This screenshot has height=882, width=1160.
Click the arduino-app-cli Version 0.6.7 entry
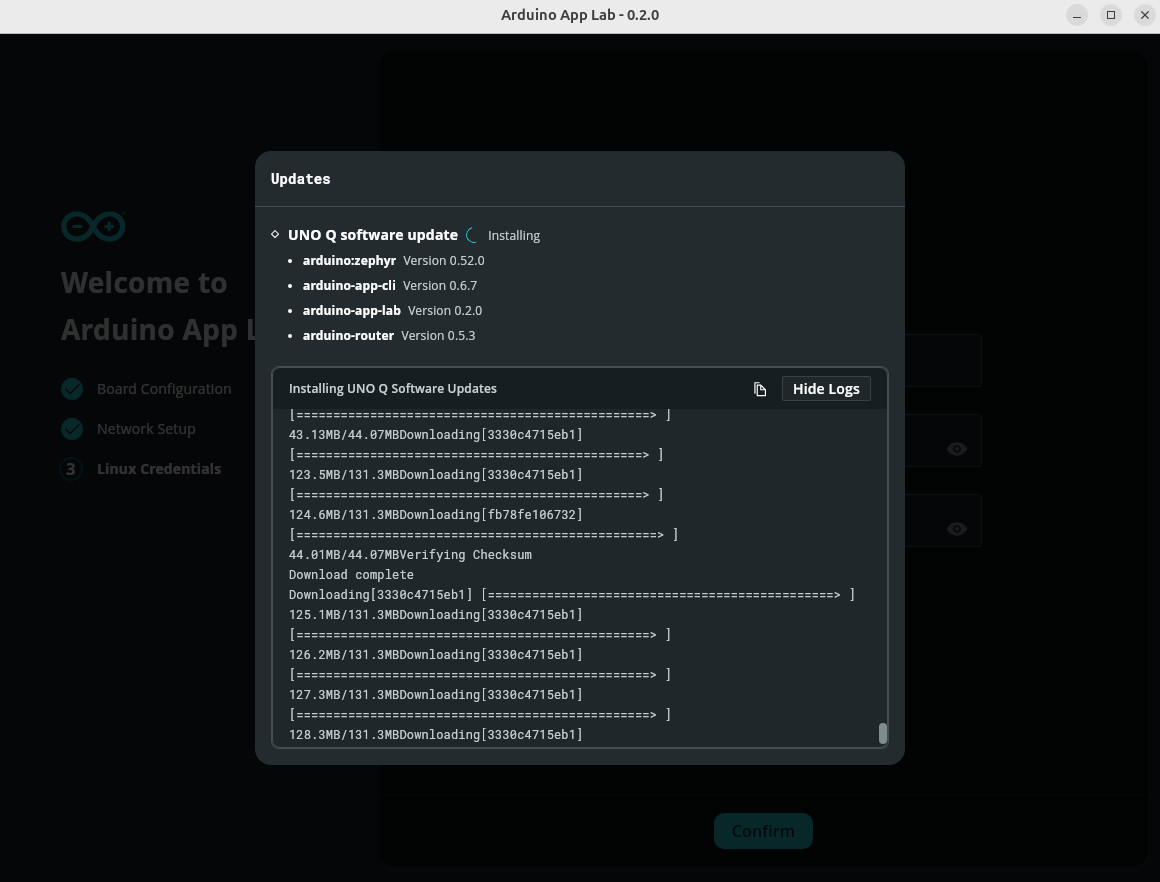tap(390, 286)
